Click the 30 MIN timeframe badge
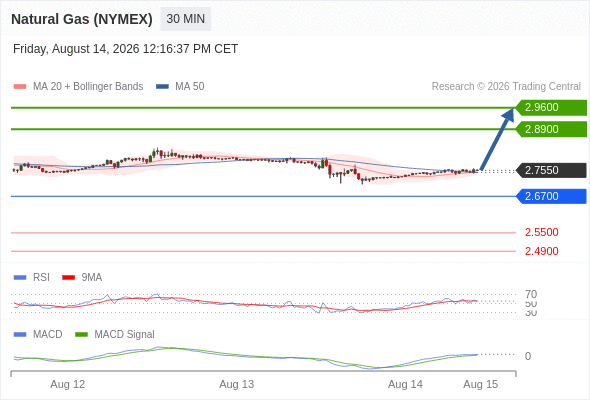The image size is (590, 400). tap(186, 19)
